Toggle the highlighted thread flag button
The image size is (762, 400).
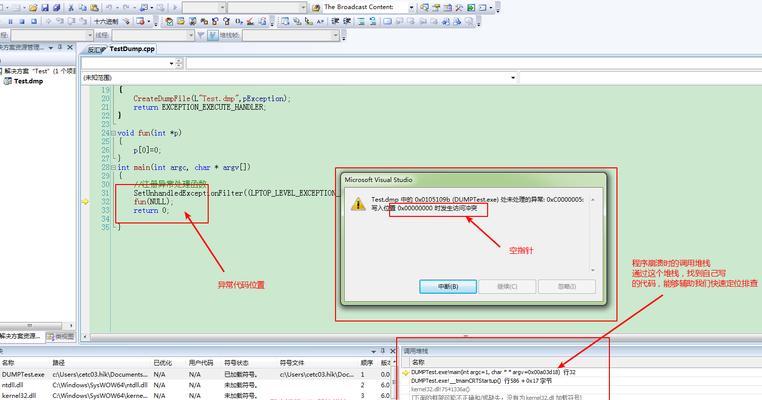[212, 35]
